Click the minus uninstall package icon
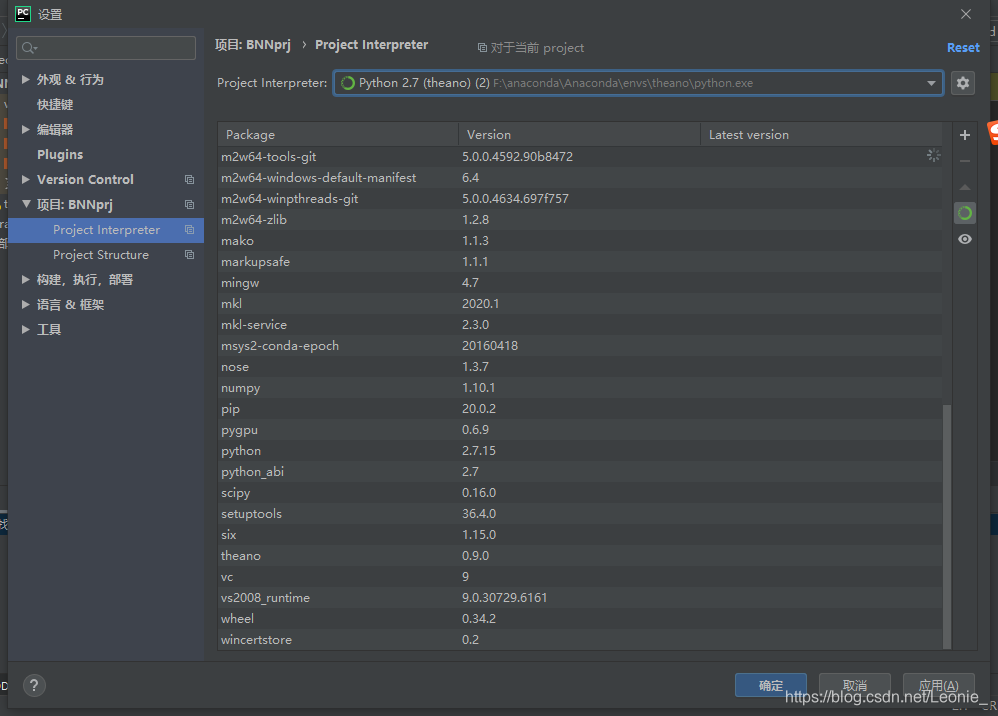 [965, 162]
